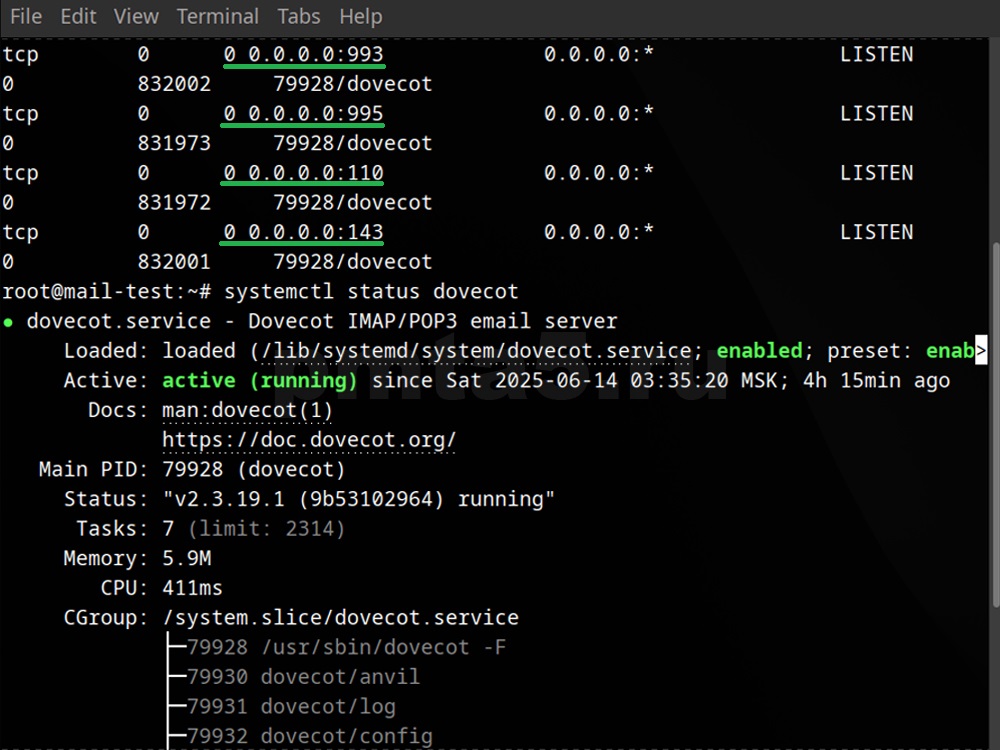Click '79928/dovecot' next to inode 832002
The width and height of the screenshot is (1000, 750).
(x=353, y=84)
